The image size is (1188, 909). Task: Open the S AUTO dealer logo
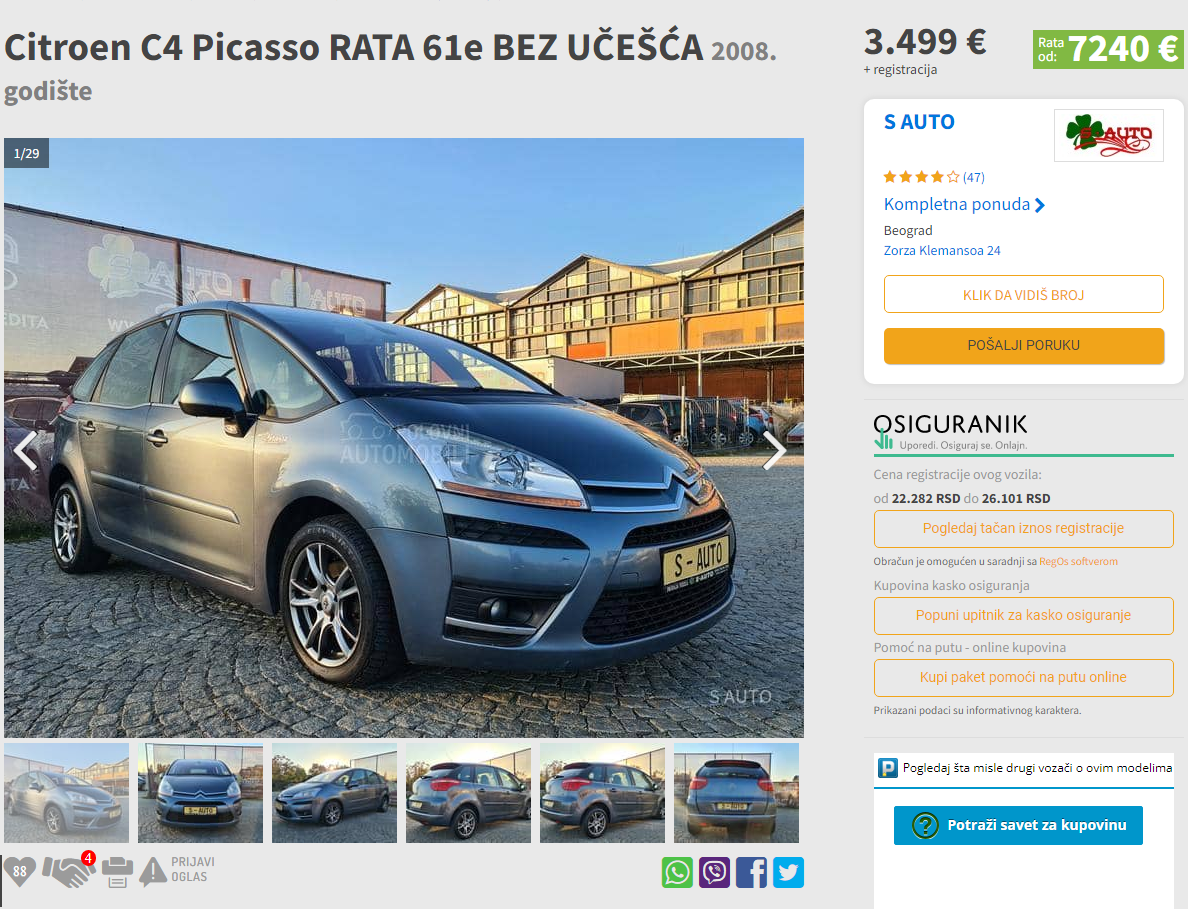pyautogui.click(x=1108, y=135)
